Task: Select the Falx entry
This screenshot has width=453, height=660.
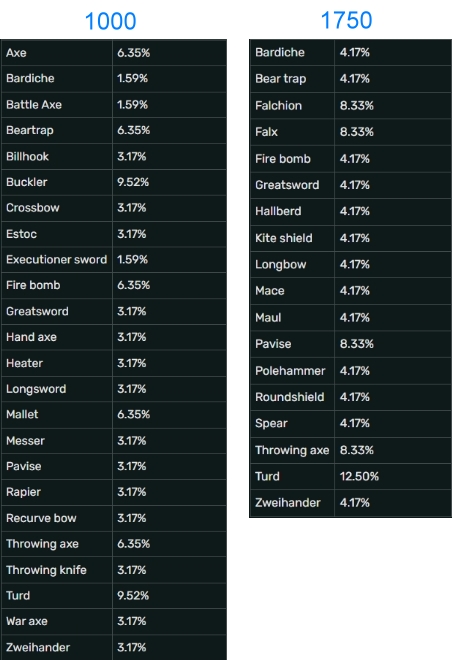Action: [x=266, y=132]
